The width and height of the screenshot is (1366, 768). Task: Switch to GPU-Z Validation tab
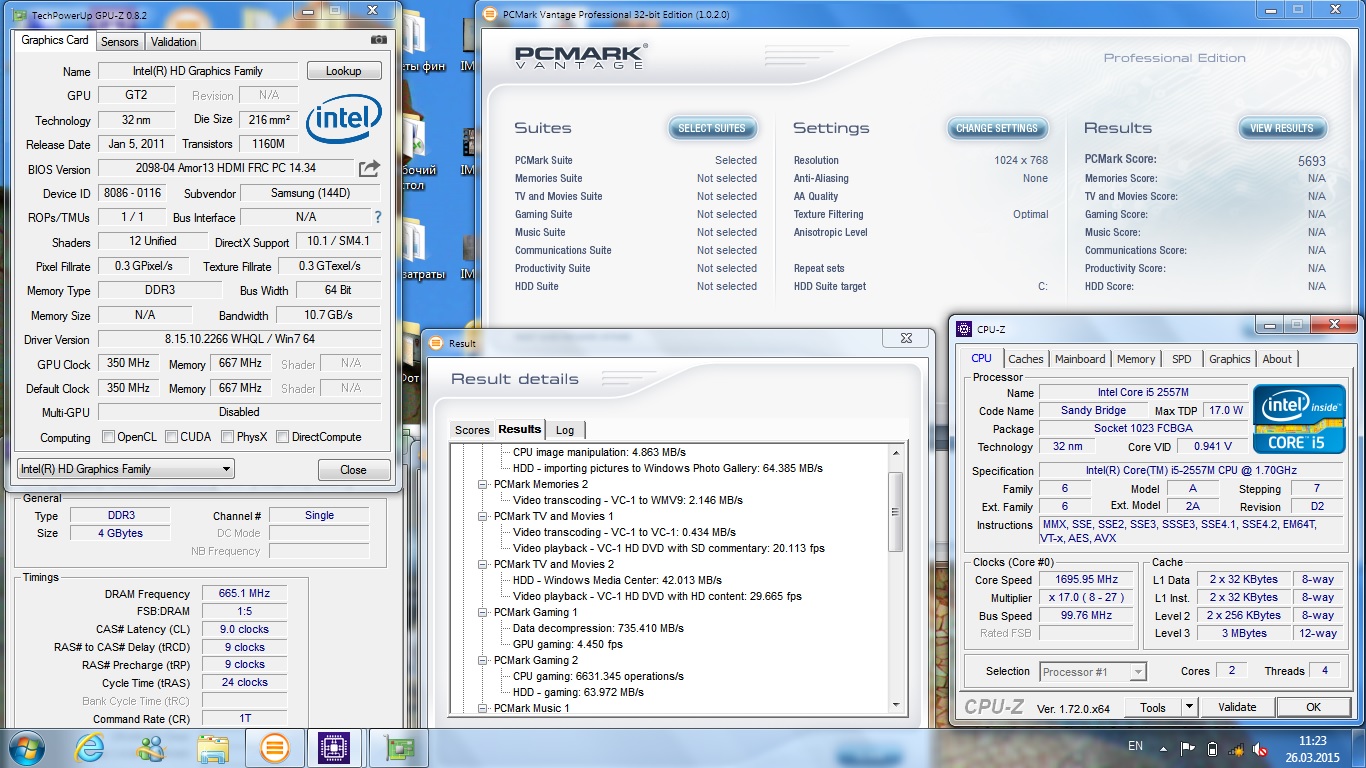[174, 42]
